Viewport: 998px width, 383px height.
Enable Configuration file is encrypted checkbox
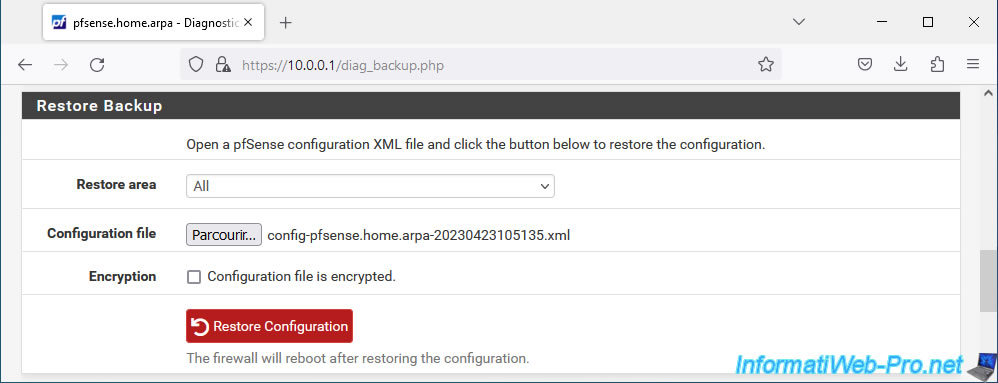[193, 277]
